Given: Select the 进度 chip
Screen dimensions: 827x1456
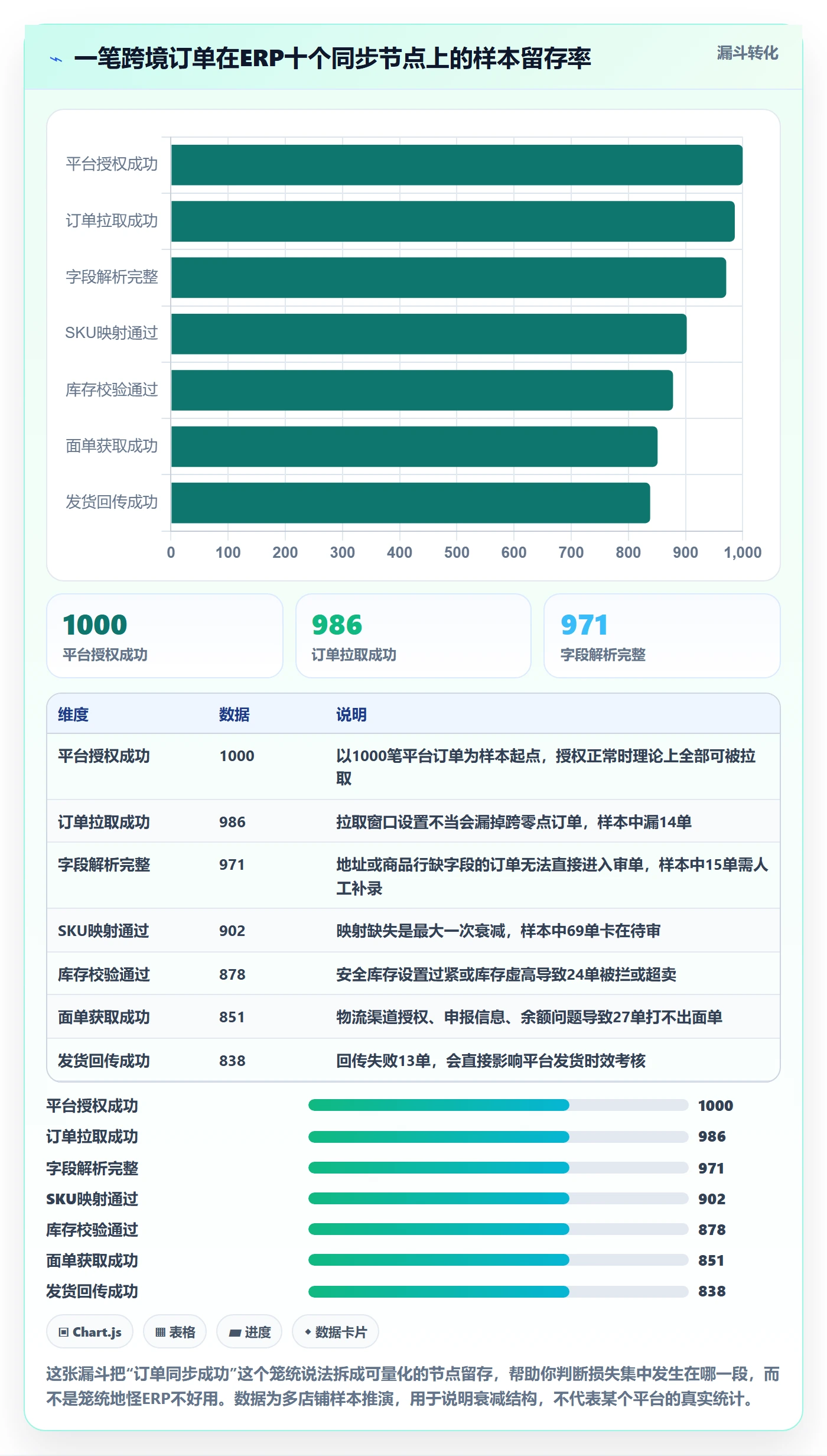Looking at the screenshot, I should click(249, 1332).
